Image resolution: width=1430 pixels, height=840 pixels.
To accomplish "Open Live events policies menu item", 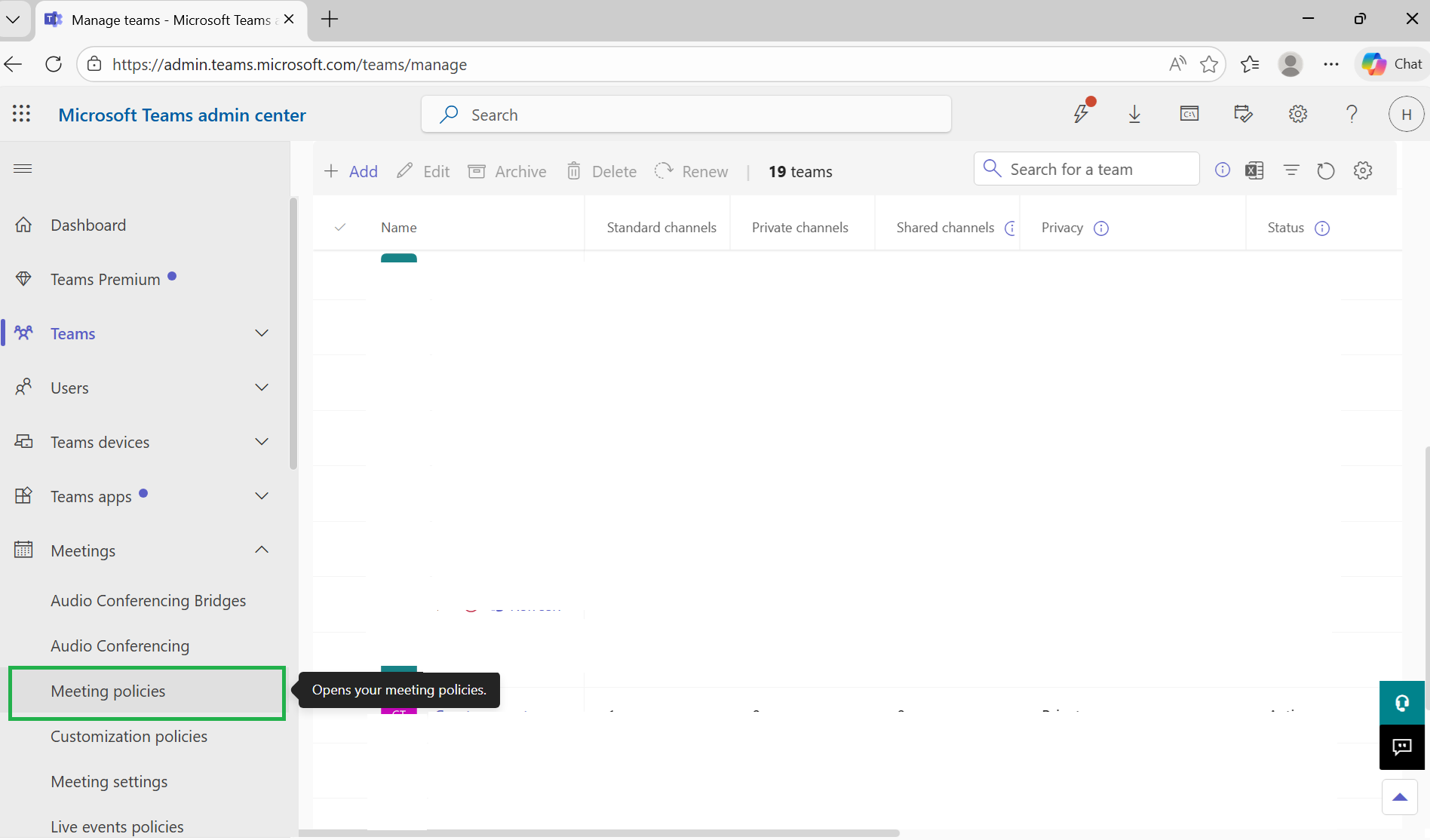I will pyautogui.click(x=117, y=826).
